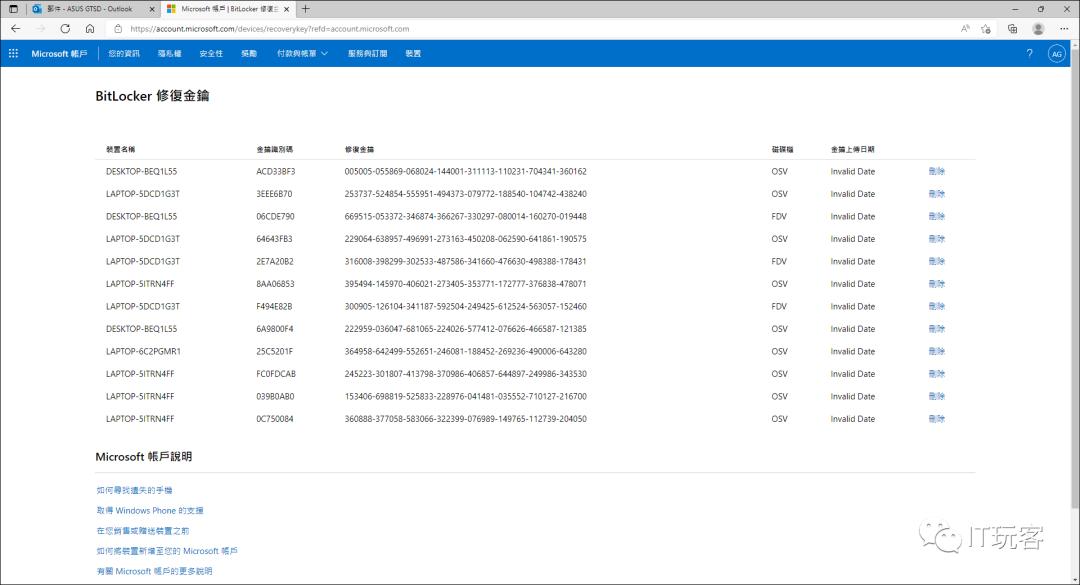The height and width of the screenshot is (585, 1080).
Task: Open the AG account avatar menu
Action: pyautogui.click(x=1057, y=53)
